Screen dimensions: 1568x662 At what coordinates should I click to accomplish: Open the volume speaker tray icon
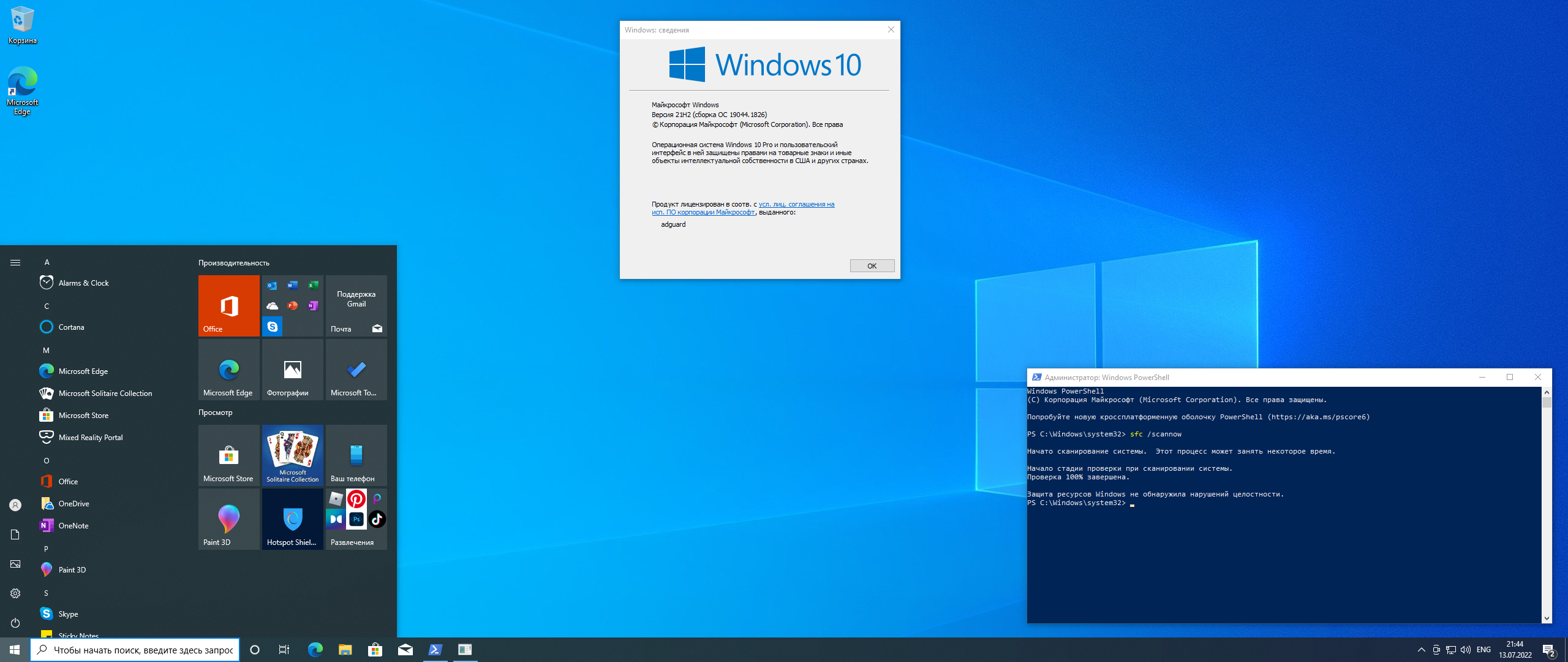tap(1466, 650)
